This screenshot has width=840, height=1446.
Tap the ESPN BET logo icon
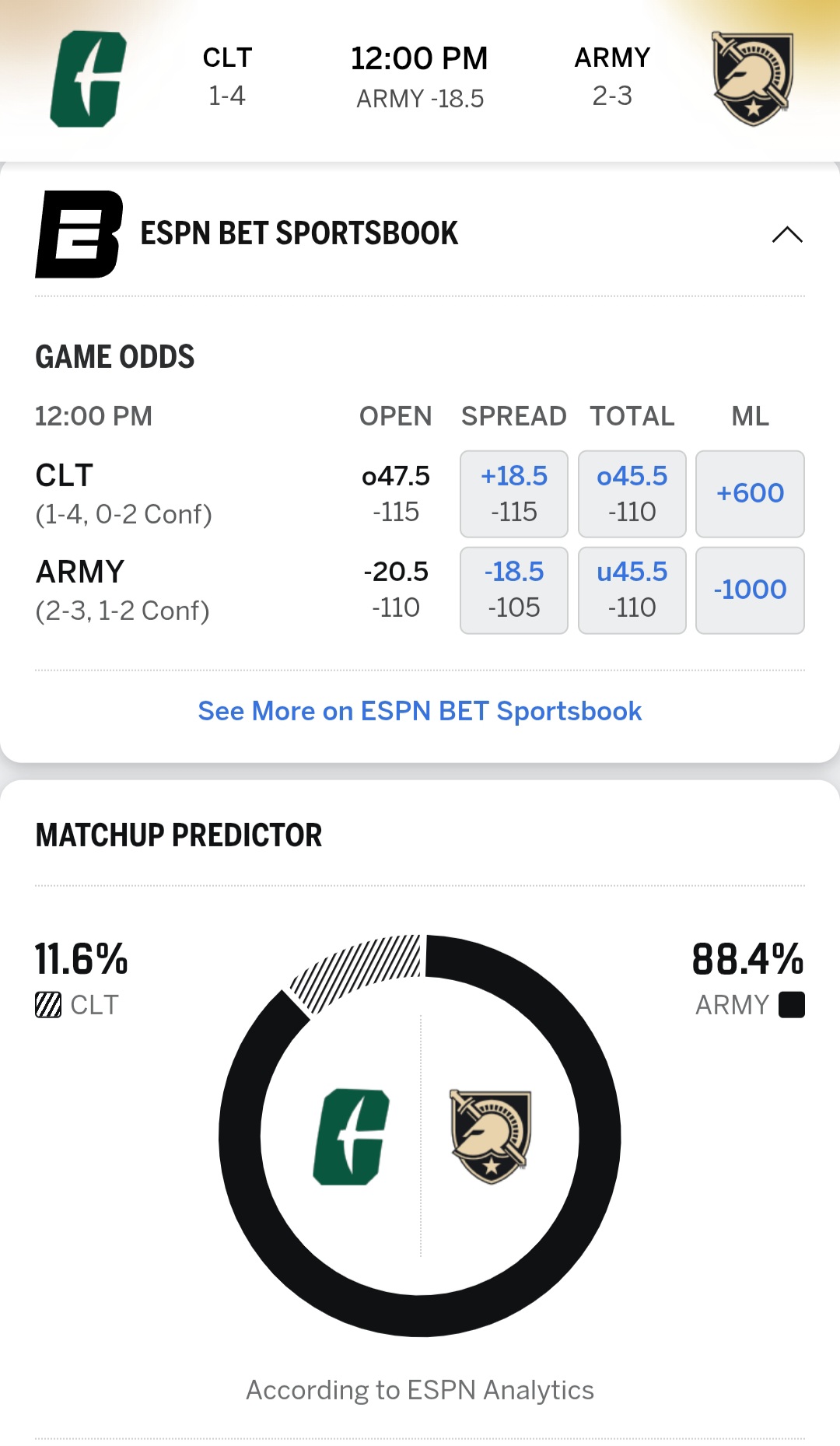click(79, 234)
